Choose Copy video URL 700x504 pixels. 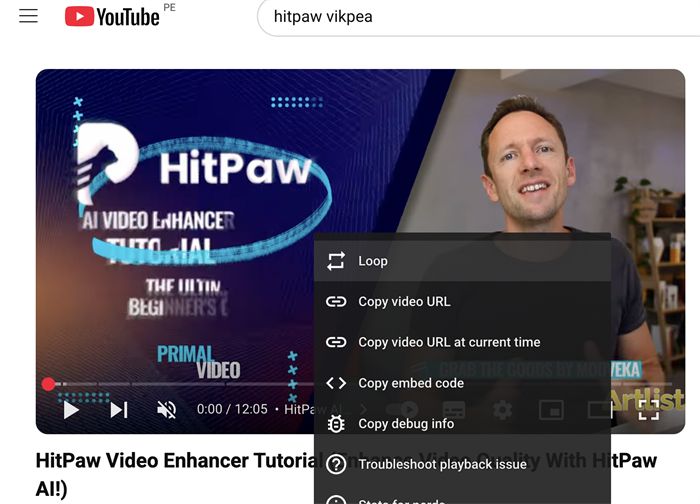462,302
